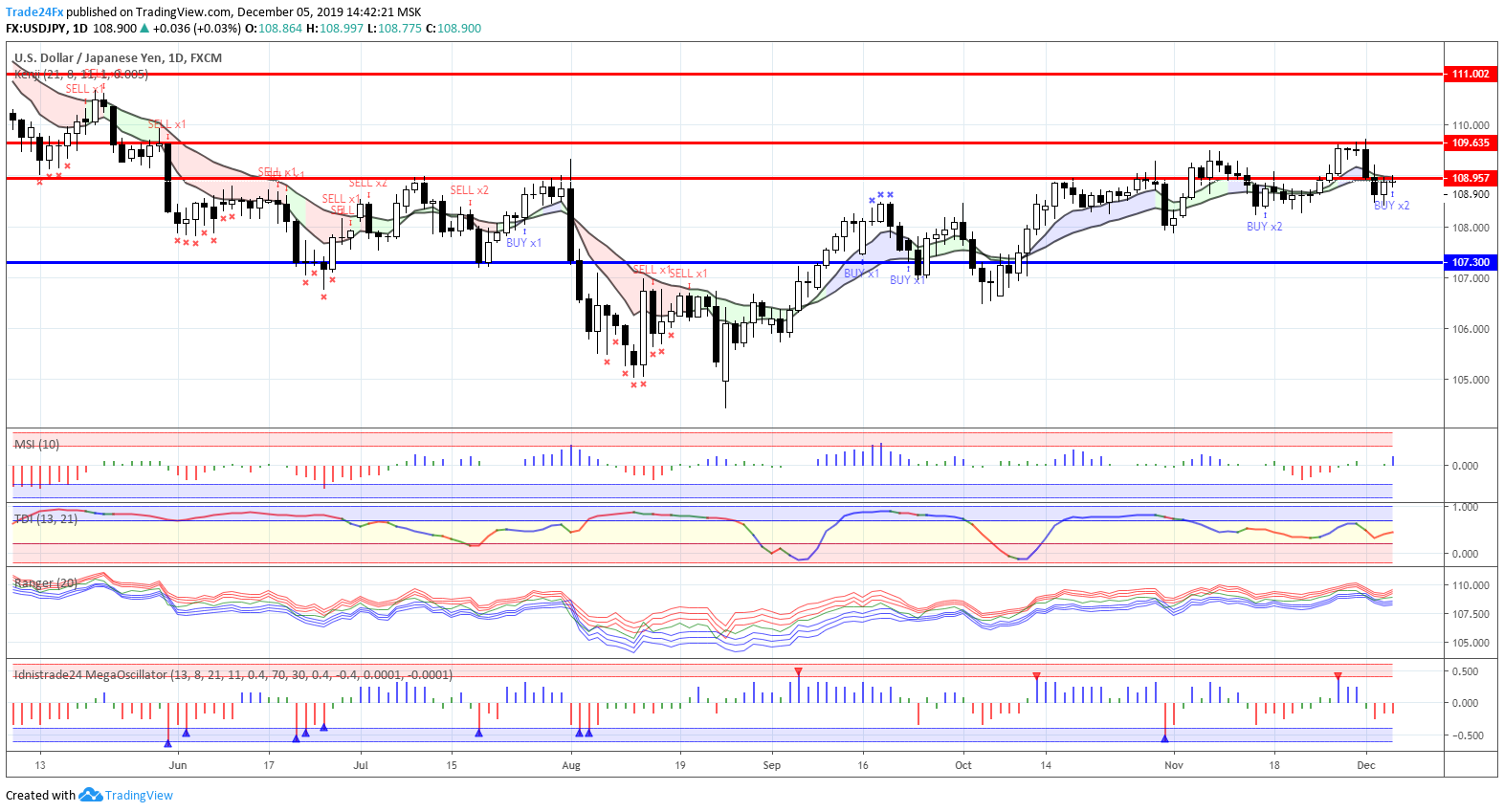Click the high value in header H:108.997
Screen dimensions: 1504x812
335,29
